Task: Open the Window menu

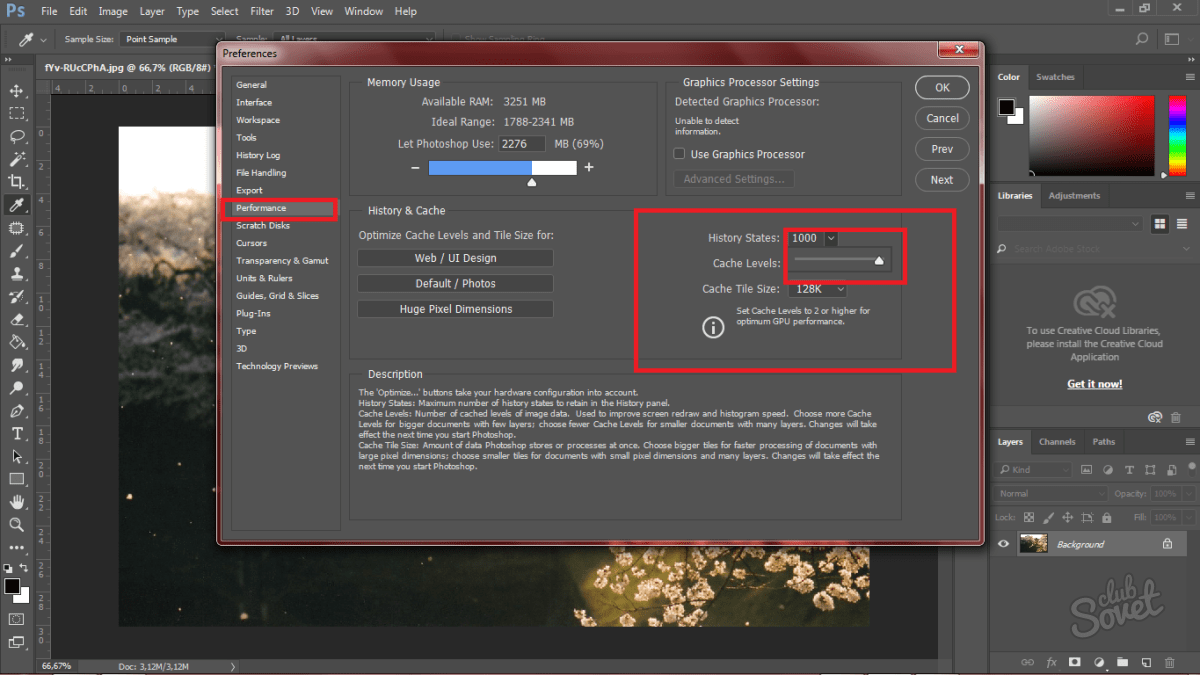Action: coord(363,11)
